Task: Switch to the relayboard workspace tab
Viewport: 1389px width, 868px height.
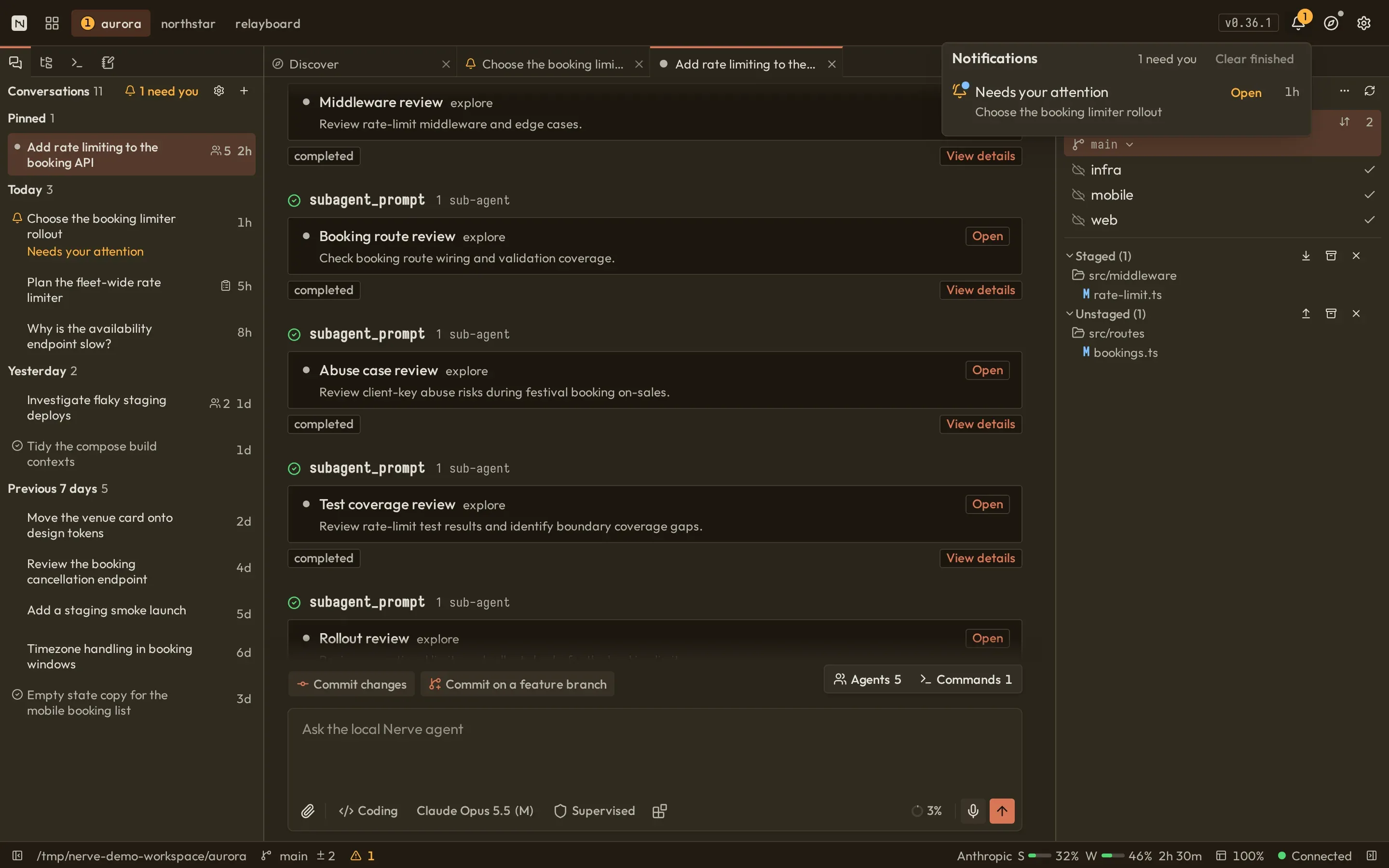Action: click(x=268, y=23)
